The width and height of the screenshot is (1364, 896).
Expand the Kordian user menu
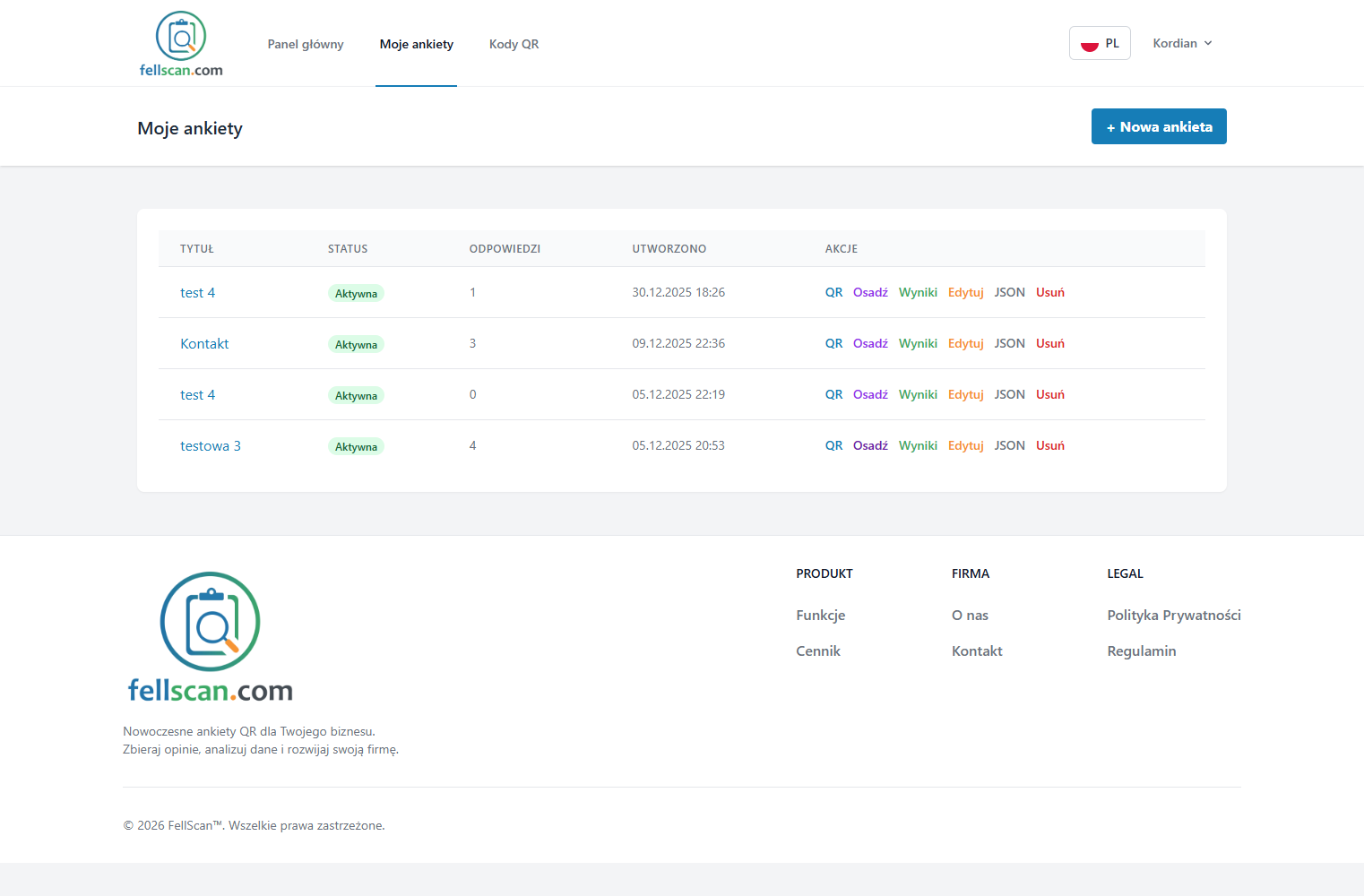[1182, 43]
